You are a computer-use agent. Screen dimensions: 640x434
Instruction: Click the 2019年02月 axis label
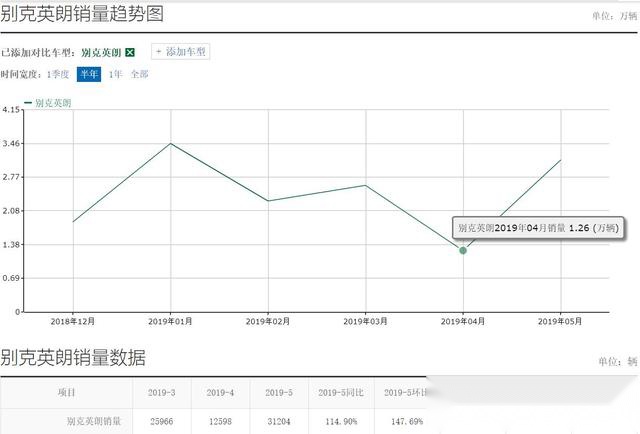click(x=268, y=322)
